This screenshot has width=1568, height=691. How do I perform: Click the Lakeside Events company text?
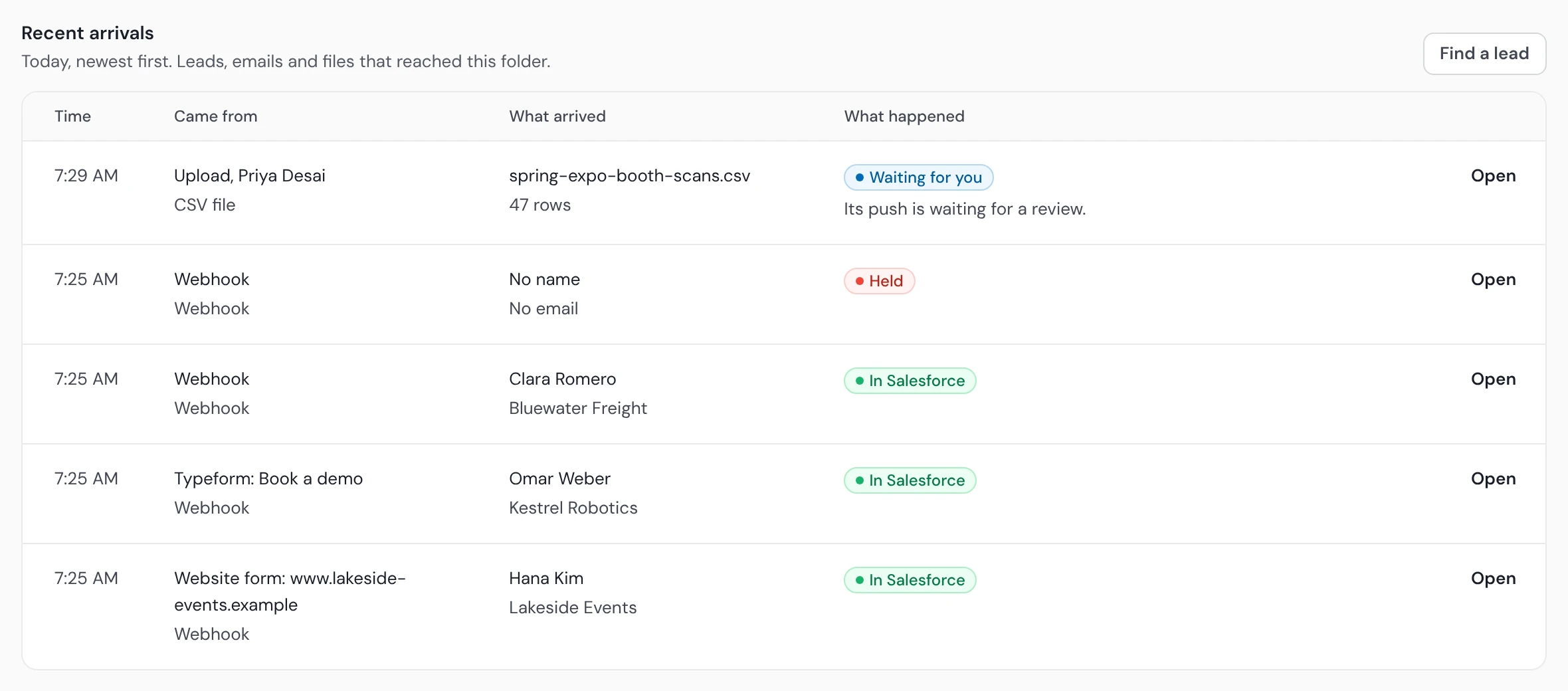pos(573,608)
